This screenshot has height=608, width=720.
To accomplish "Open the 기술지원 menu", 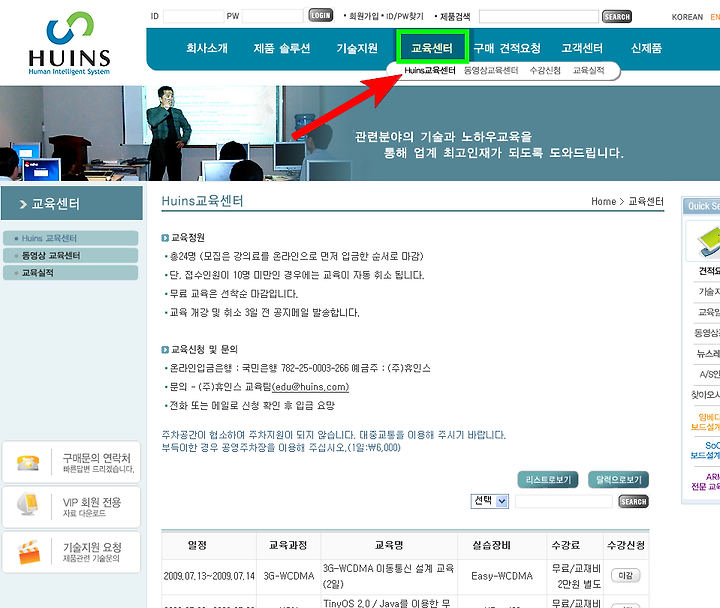I will [357, 48].
